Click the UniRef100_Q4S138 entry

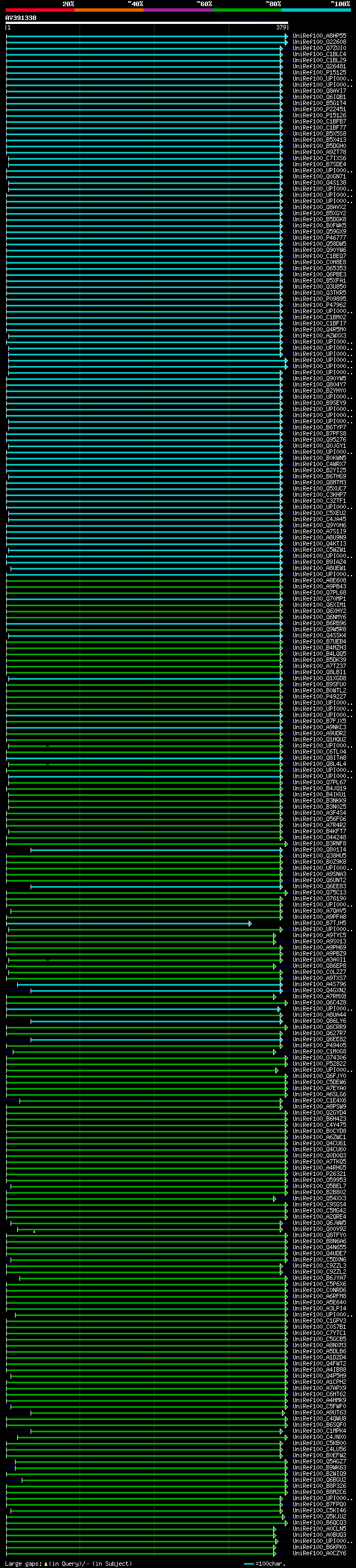pos(319,182)
